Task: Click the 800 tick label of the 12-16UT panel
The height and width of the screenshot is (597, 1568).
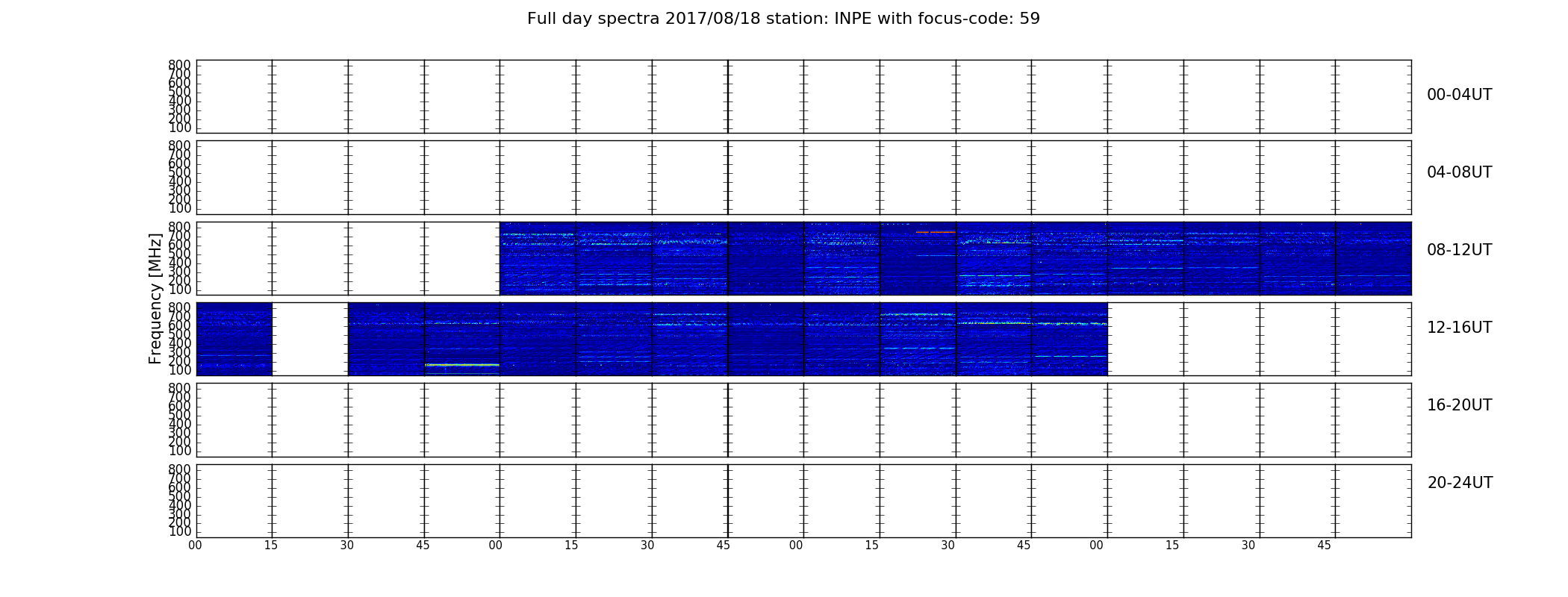Action: (179, 307)
